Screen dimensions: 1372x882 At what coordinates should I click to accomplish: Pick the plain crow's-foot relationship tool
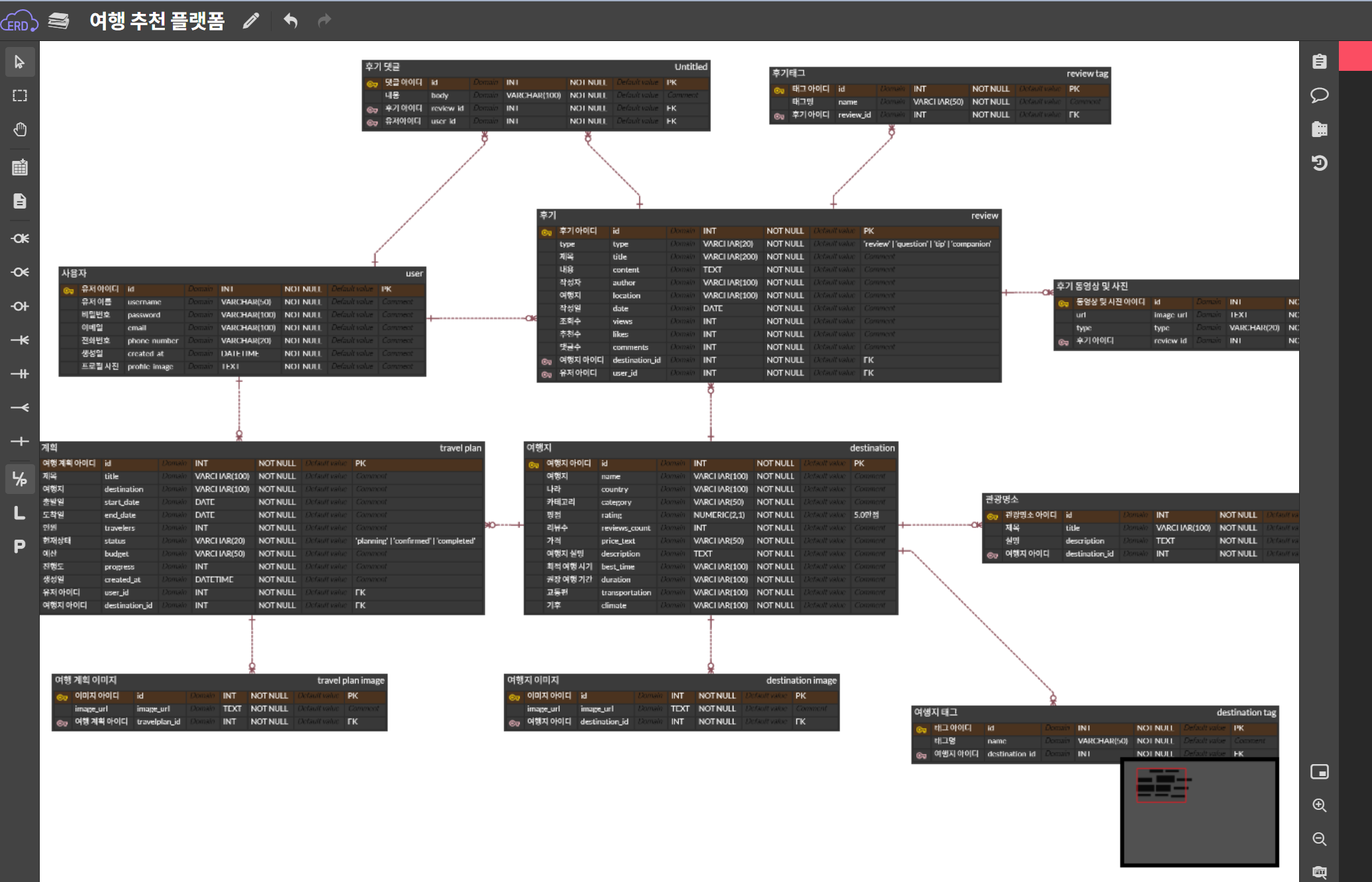pyautogui.click(x=20, y=407)
